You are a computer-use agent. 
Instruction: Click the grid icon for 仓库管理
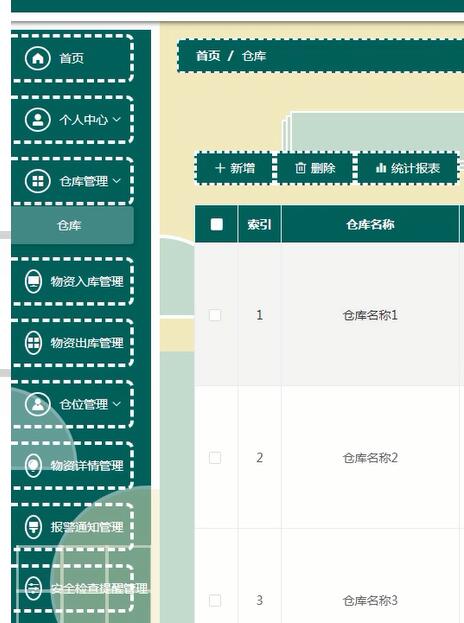point(38,181)
